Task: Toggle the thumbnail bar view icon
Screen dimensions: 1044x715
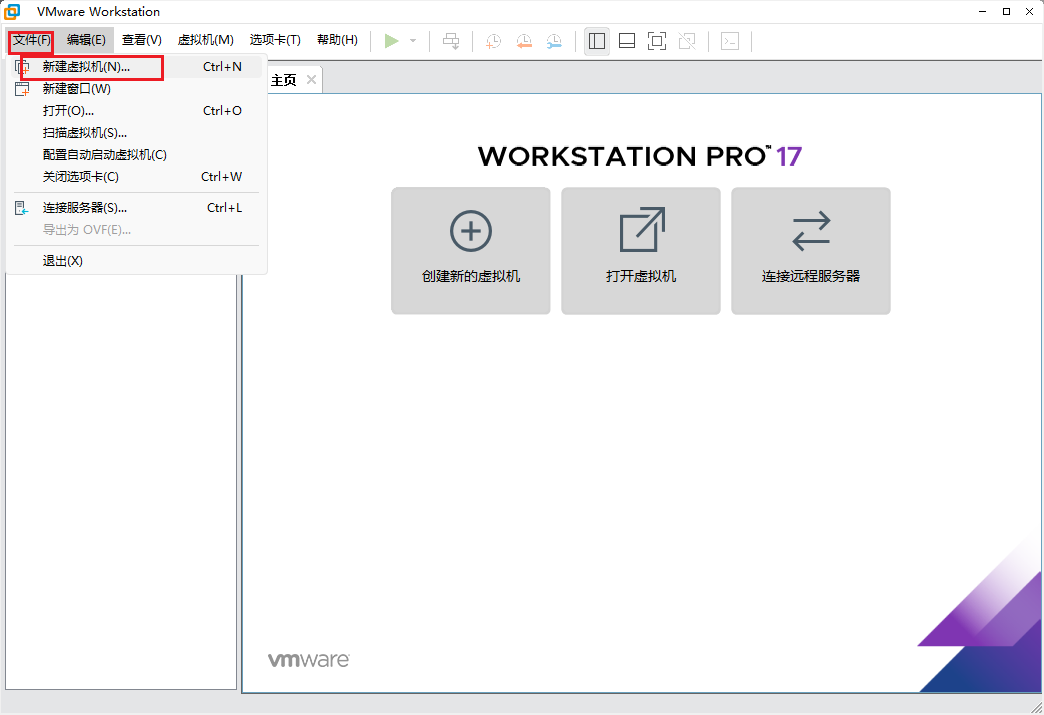Action: click(x=627, y=41)
